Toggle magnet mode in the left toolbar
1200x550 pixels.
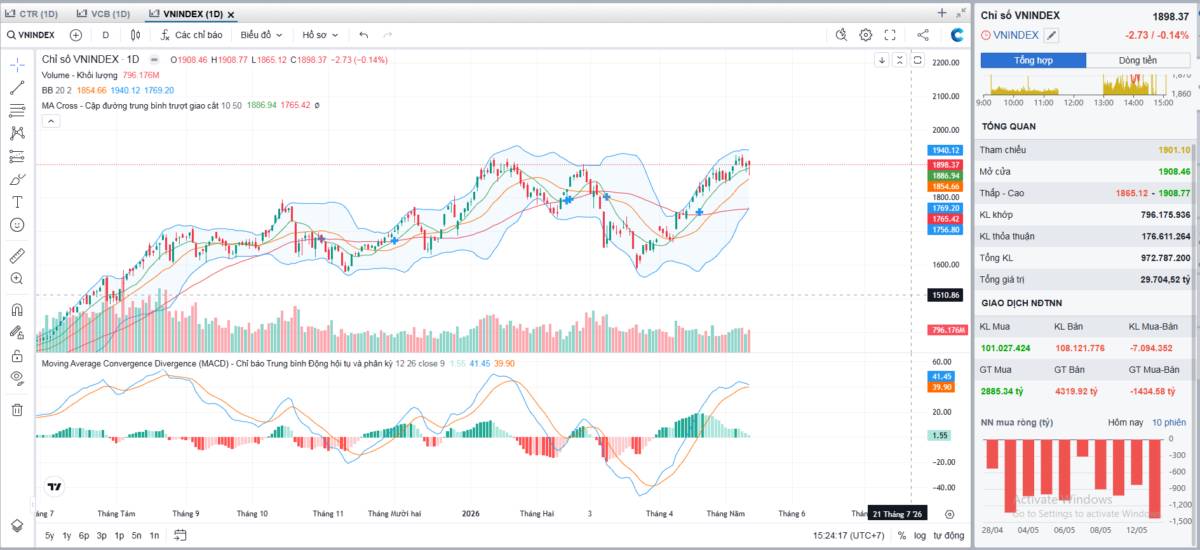point(17,309)
